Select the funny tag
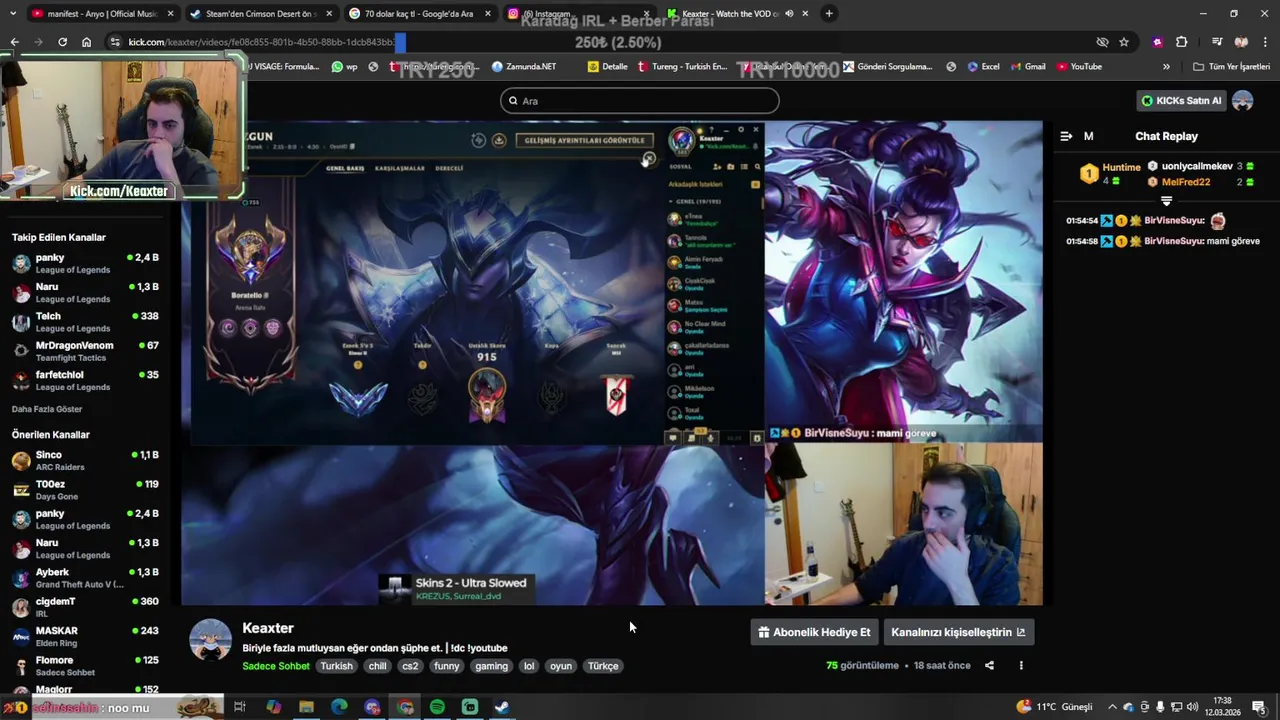1280x720 pixels. 447,666
